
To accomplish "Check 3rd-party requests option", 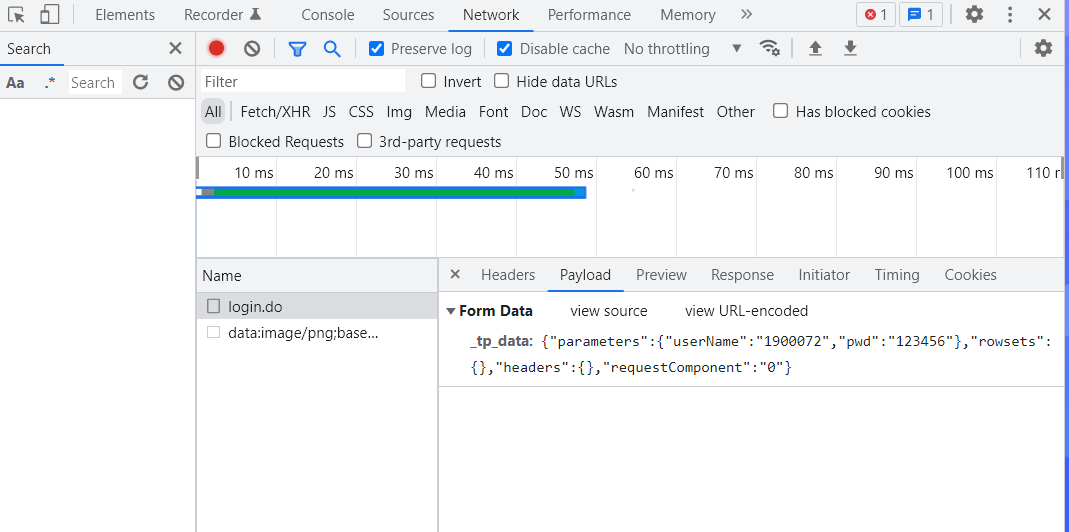I will (x=365, y=141).
